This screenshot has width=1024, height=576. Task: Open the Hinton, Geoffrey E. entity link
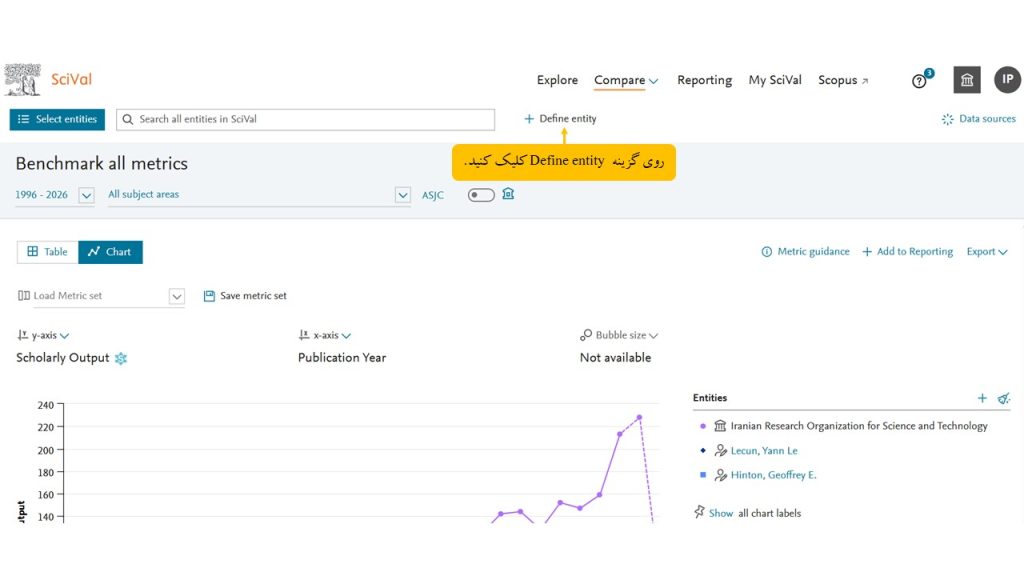click(773, 475)
